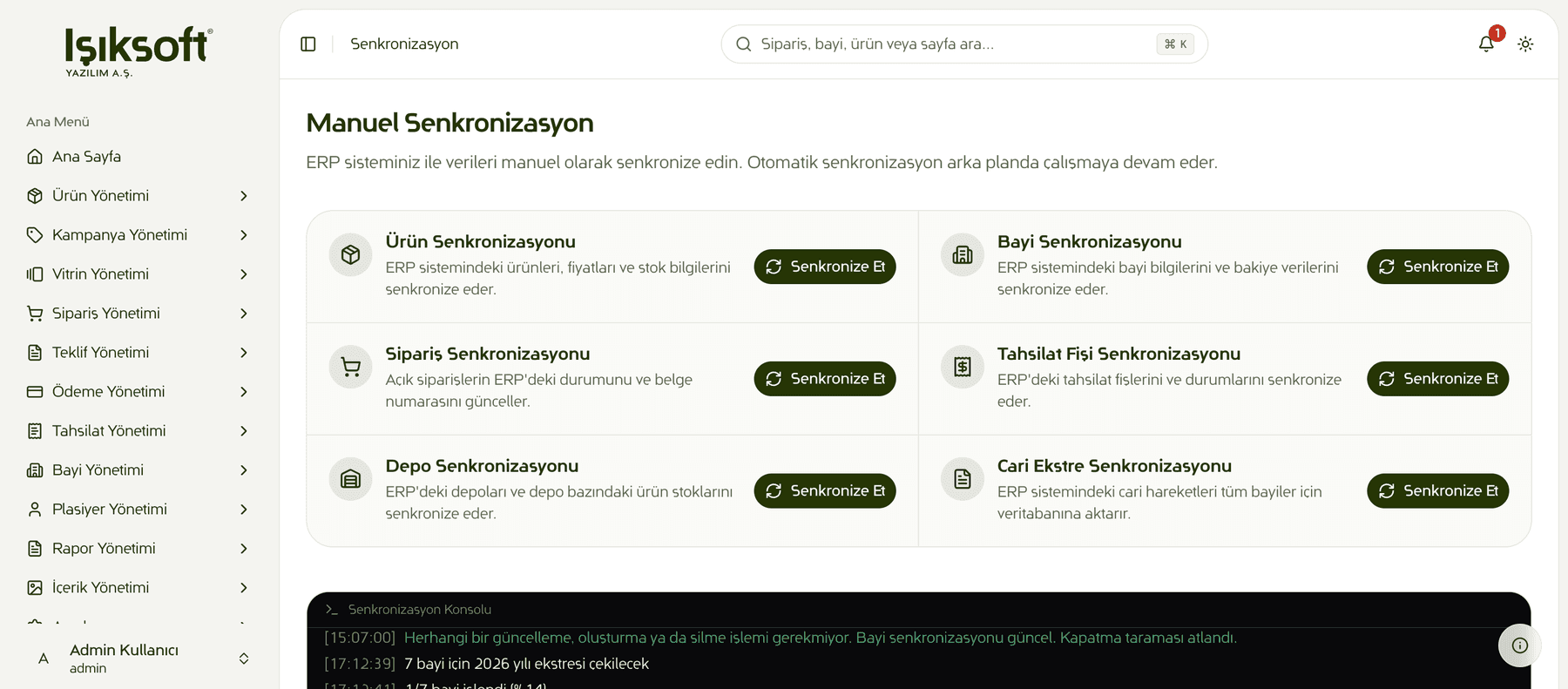Open Tahsilat Yönetimi menu item
The width and height of the screenshot is (1568, 689).
[x=139, y=431]
